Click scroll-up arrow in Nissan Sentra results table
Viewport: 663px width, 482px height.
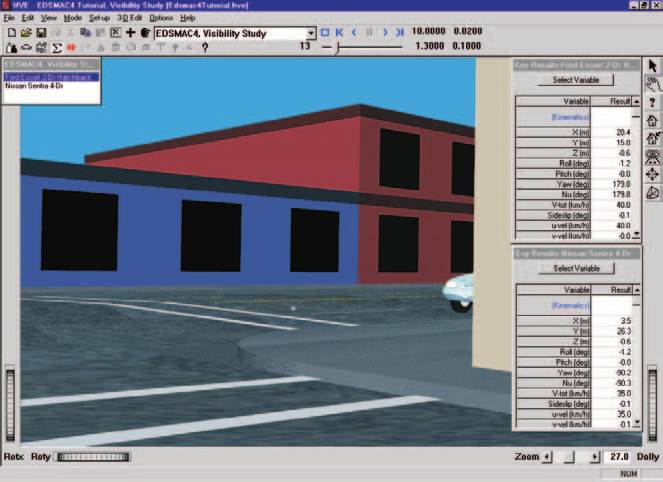pos(636,290)
